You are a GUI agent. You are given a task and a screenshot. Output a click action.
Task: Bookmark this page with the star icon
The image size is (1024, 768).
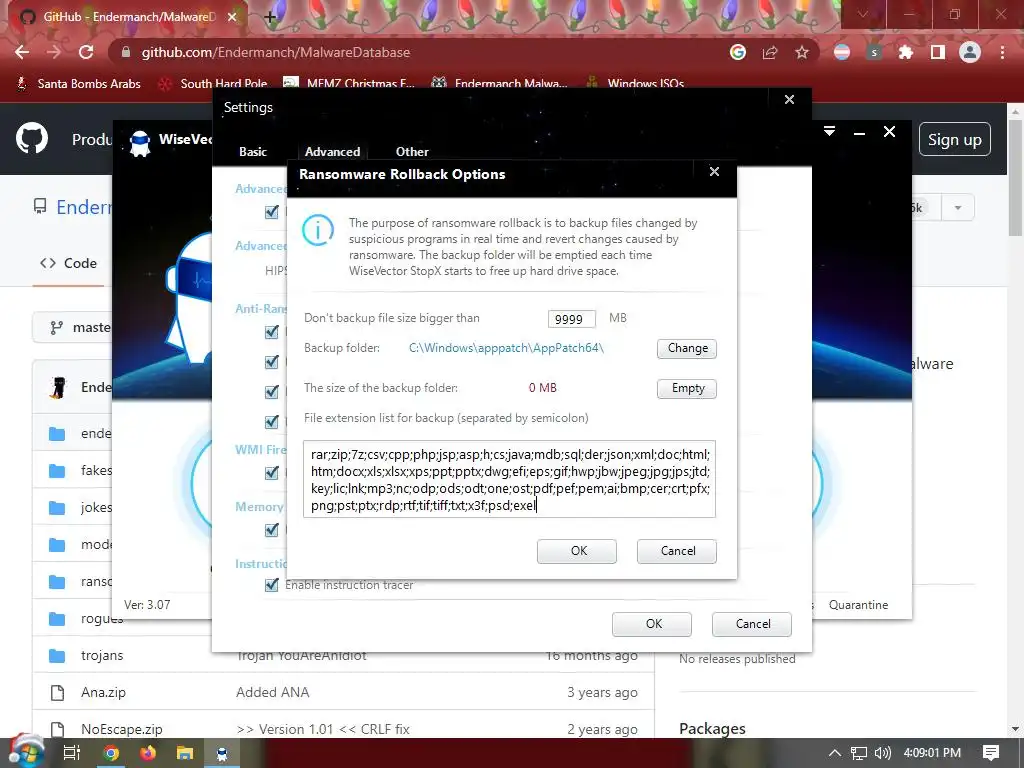(802, 52)
